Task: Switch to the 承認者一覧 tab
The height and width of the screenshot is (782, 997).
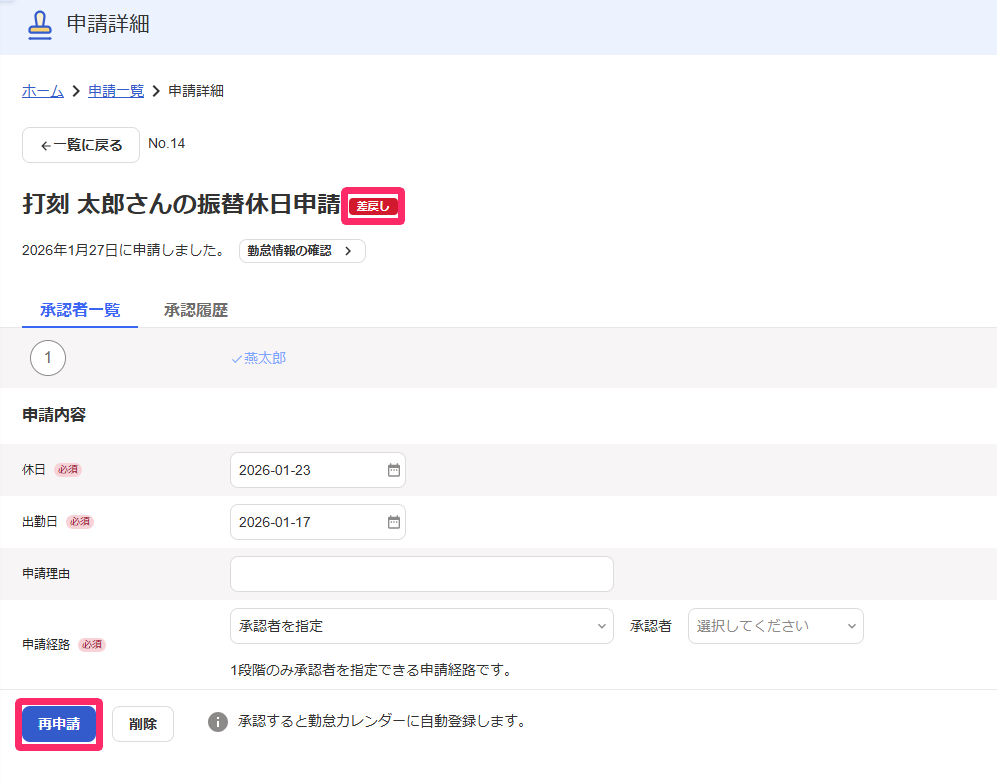Action: pyautogui.click(x=80, y=310)
